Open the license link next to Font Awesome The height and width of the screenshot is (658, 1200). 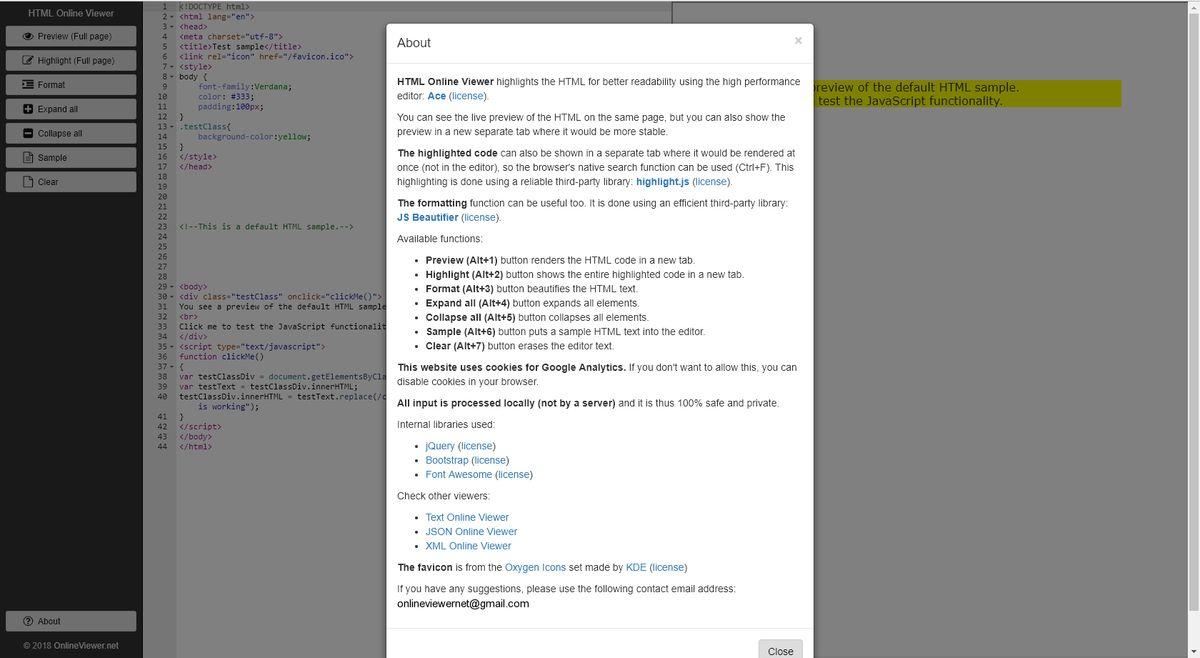514,475
